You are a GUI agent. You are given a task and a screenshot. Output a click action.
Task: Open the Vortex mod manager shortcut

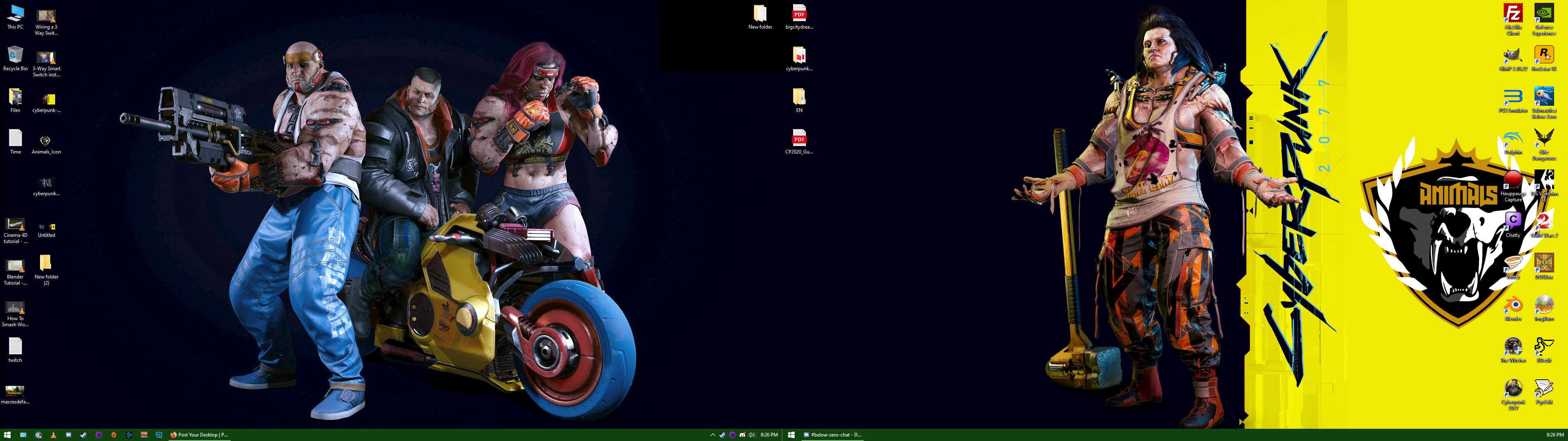[1513, 267]
